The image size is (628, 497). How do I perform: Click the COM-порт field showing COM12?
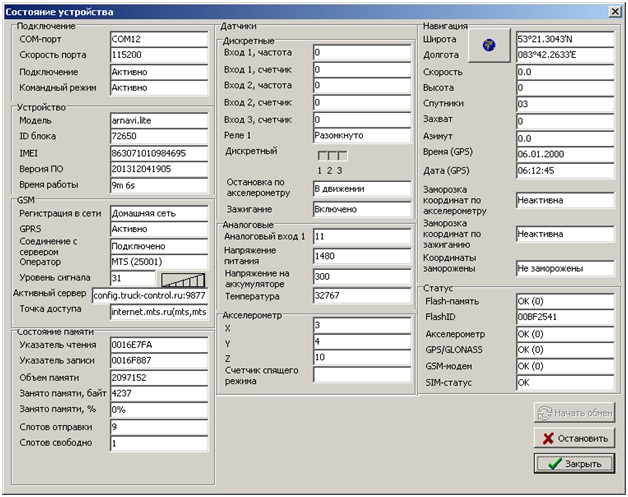(x=158, y=38)
